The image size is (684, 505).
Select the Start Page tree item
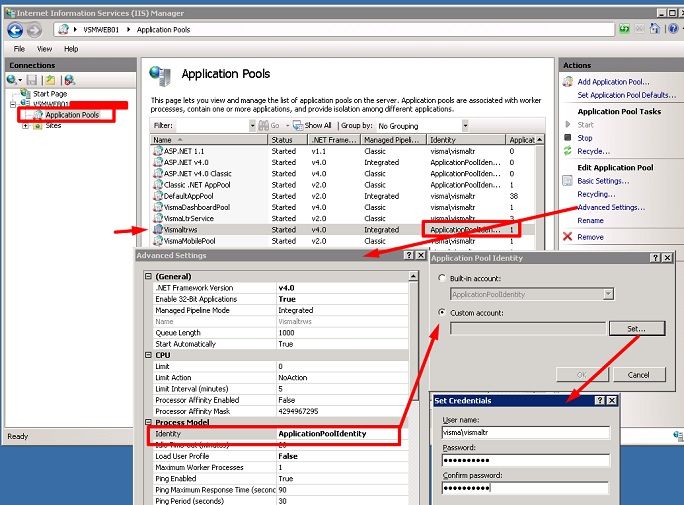point(50,94)
